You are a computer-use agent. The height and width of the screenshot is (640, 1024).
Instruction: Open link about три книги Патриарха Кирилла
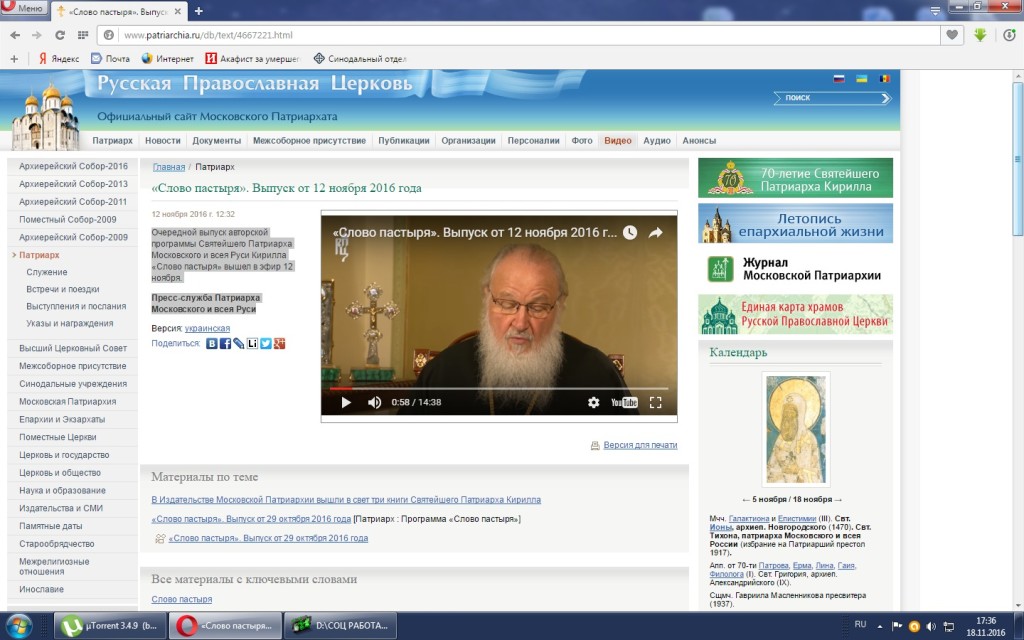346,500
